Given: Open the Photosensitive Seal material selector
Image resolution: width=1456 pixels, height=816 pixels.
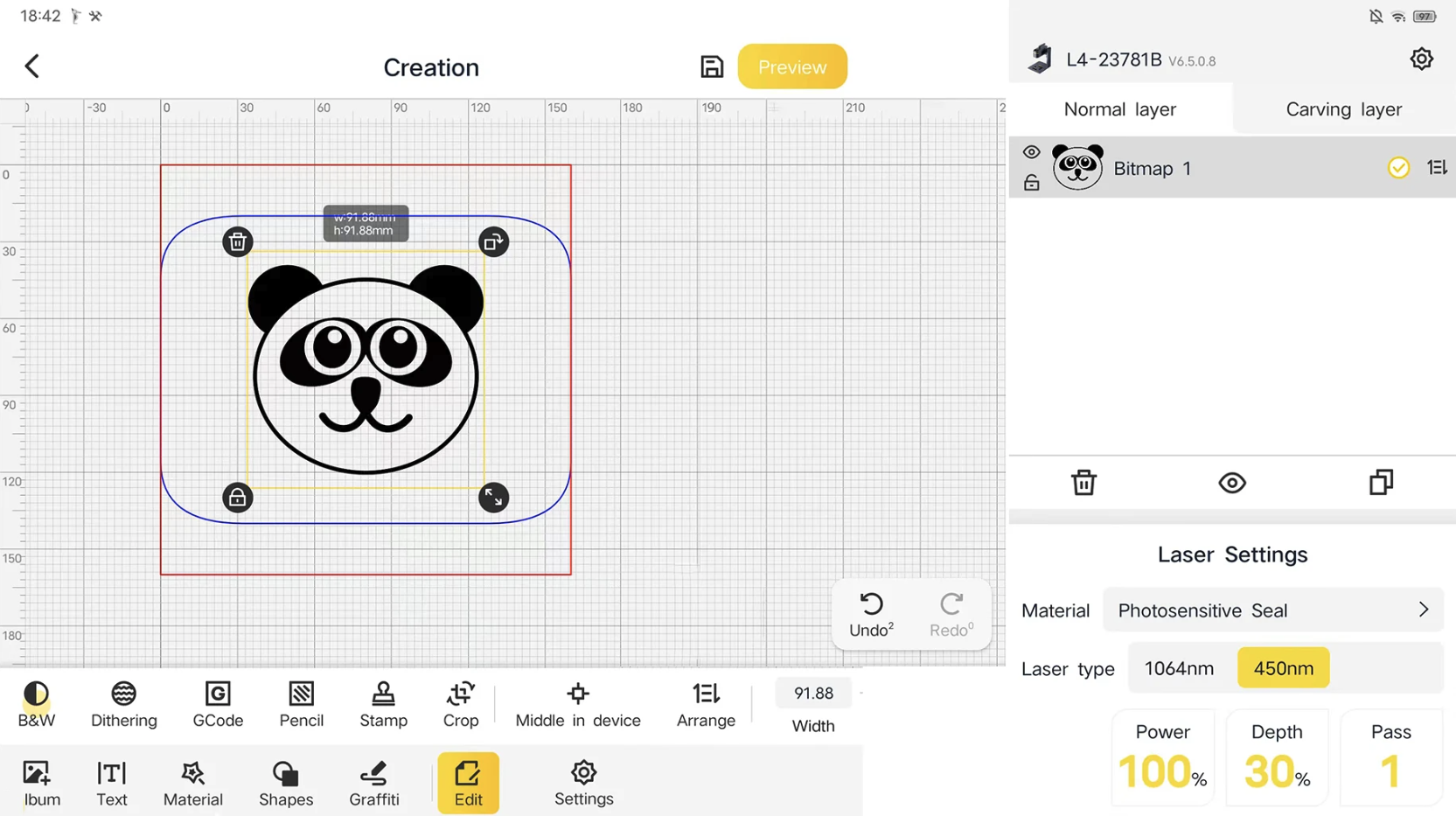Looking at the screenshot, I should coord(1272,610).
